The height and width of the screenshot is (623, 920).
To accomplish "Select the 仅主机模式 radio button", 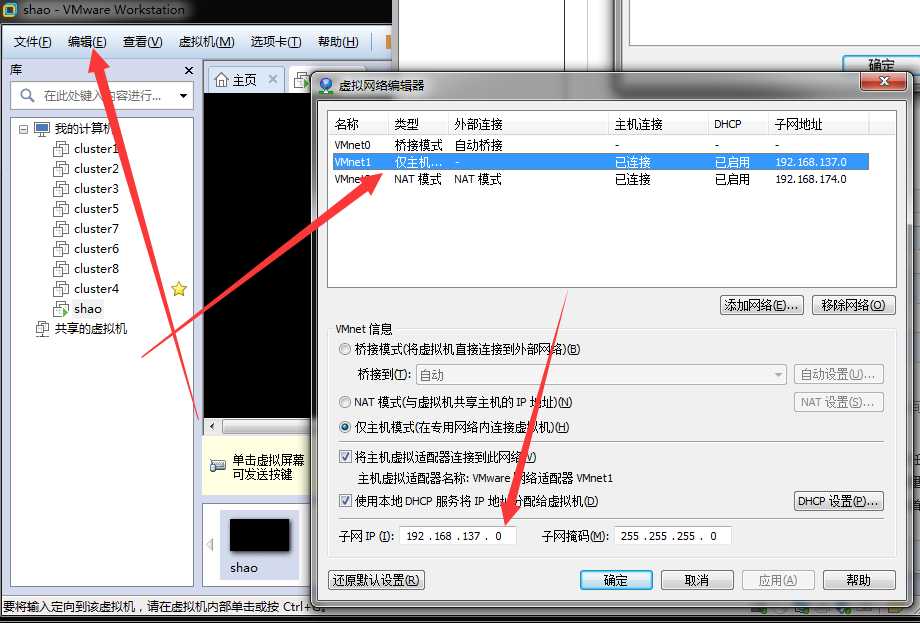I will point(345,427).
